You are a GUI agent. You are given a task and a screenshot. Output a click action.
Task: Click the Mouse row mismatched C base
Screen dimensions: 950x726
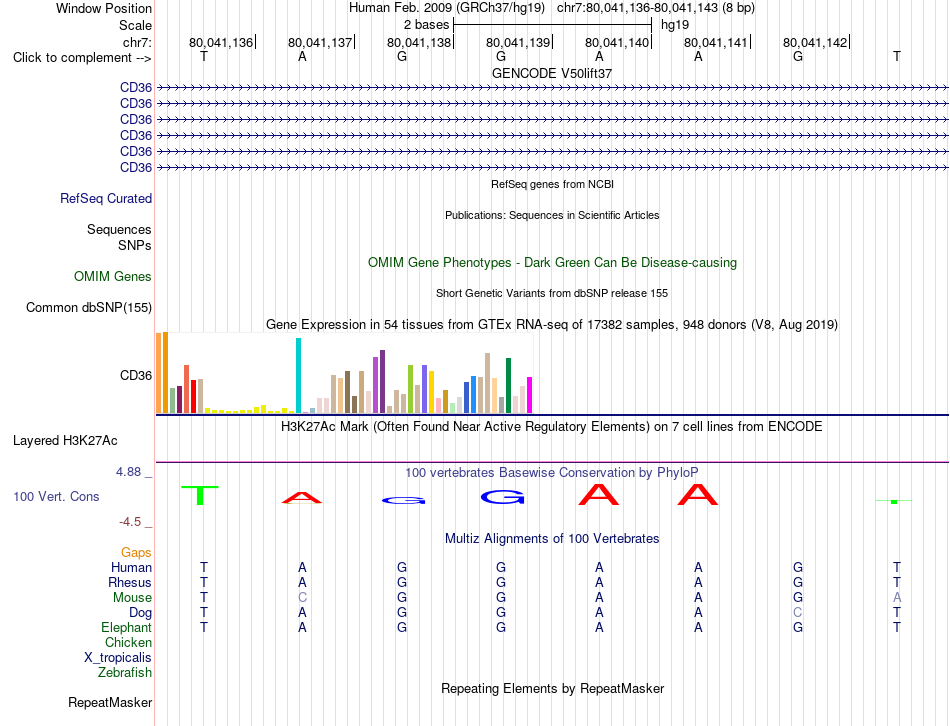click(302, 598)
